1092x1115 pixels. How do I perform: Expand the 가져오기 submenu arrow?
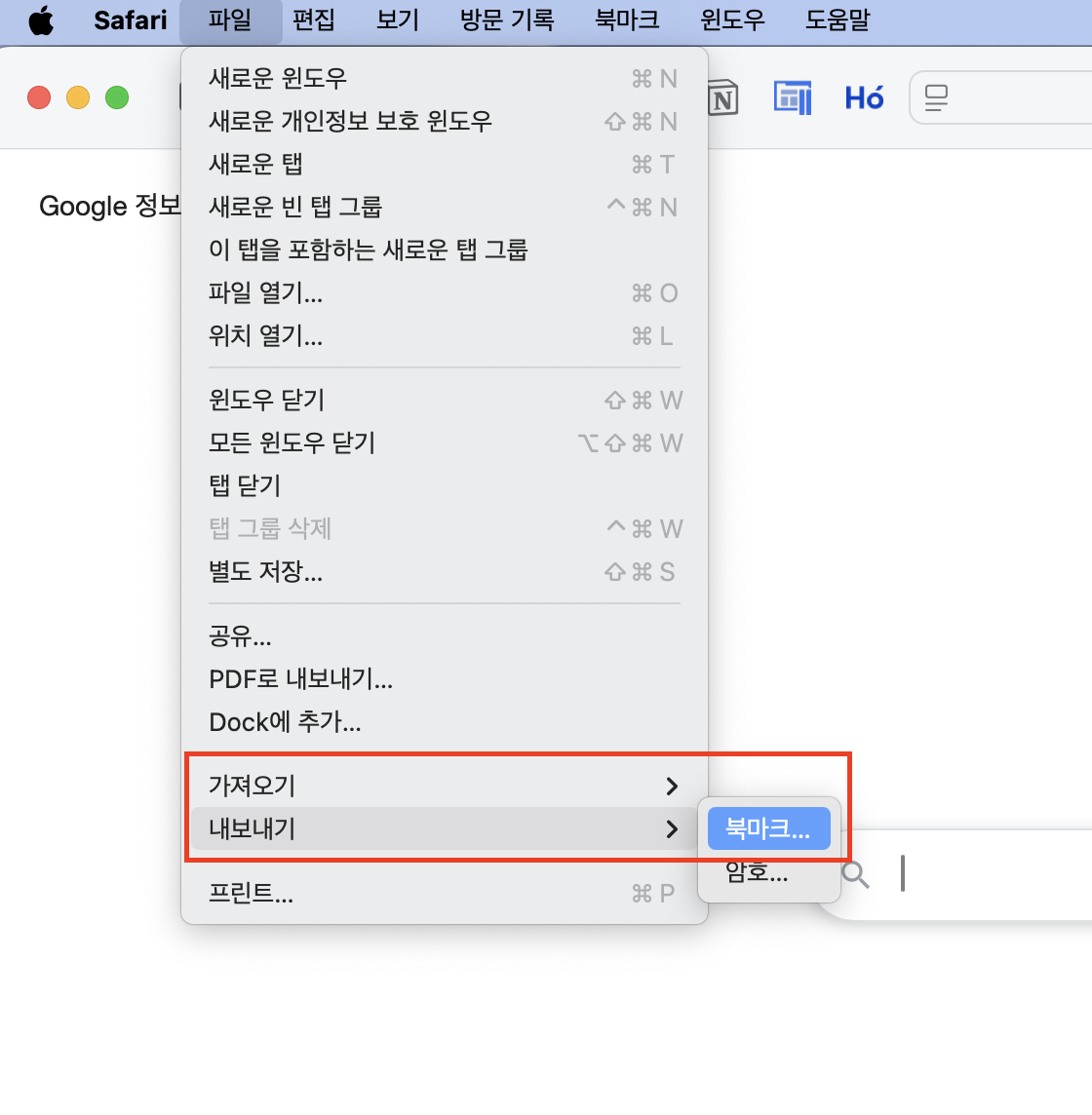(x=672, y=785)
